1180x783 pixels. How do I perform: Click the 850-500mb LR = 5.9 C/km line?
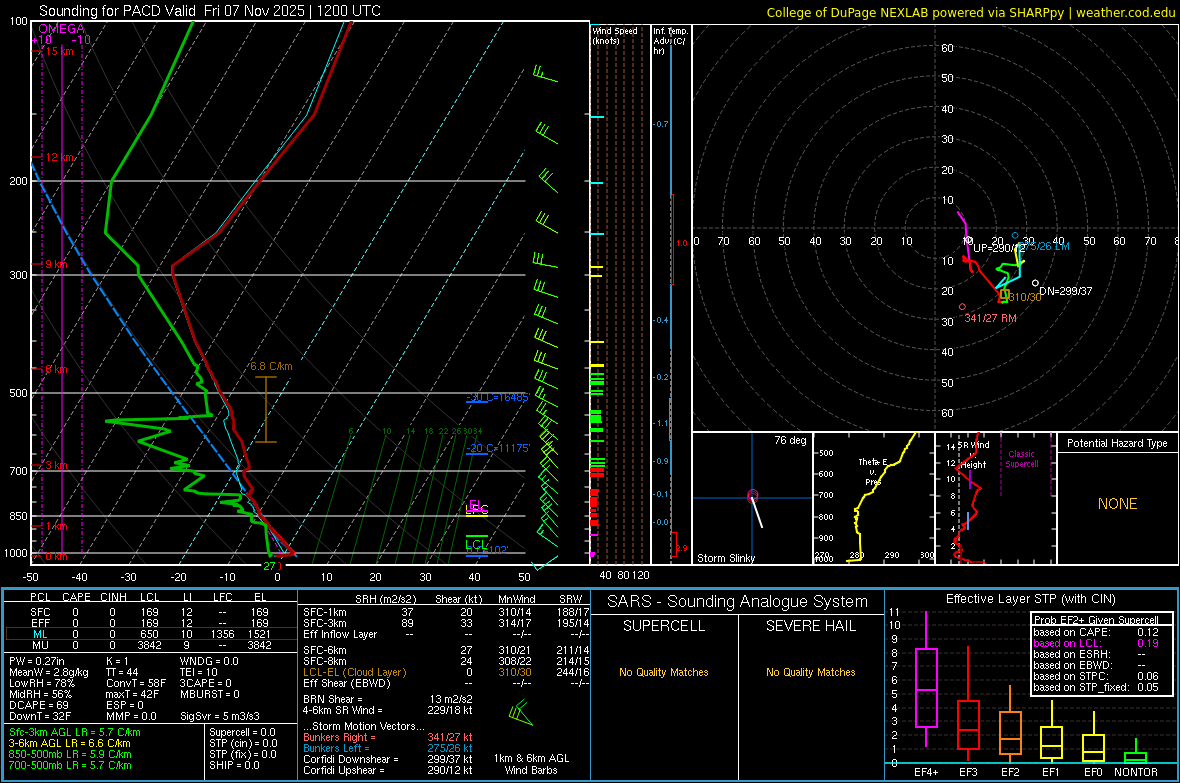[x=70, y=754]
